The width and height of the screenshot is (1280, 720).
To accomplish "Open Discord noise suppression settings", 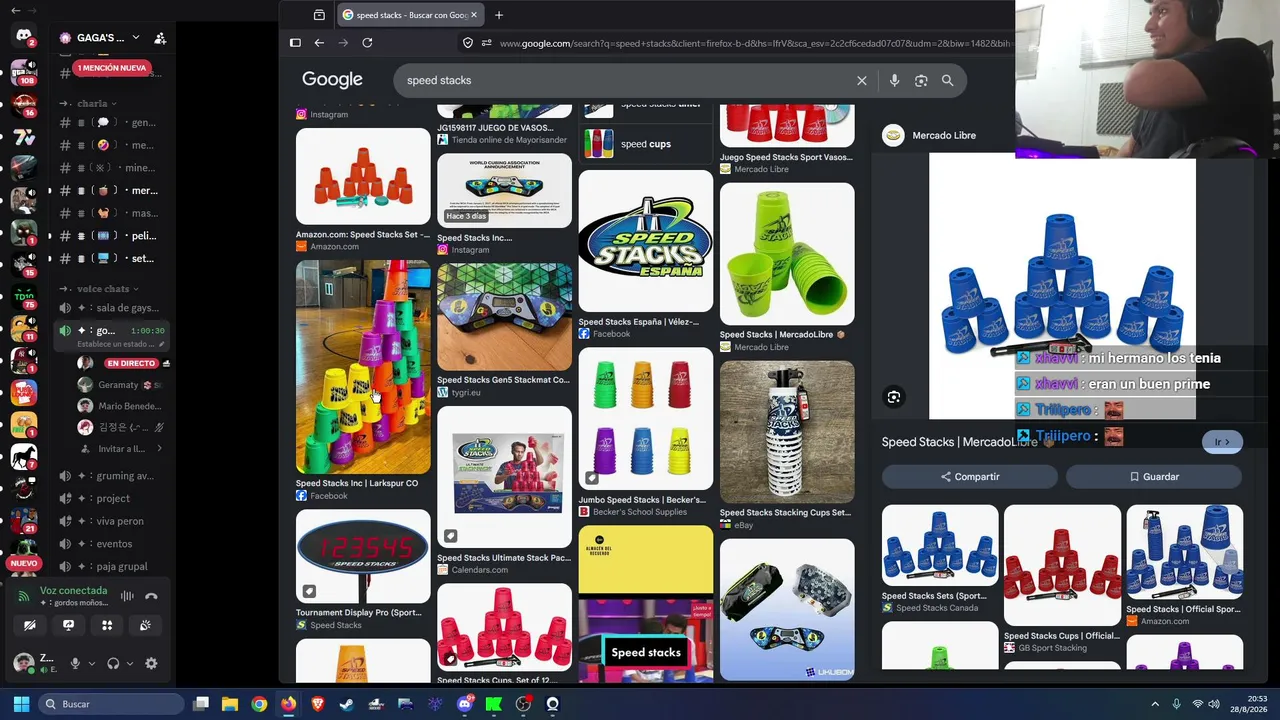I will [127, 596].
